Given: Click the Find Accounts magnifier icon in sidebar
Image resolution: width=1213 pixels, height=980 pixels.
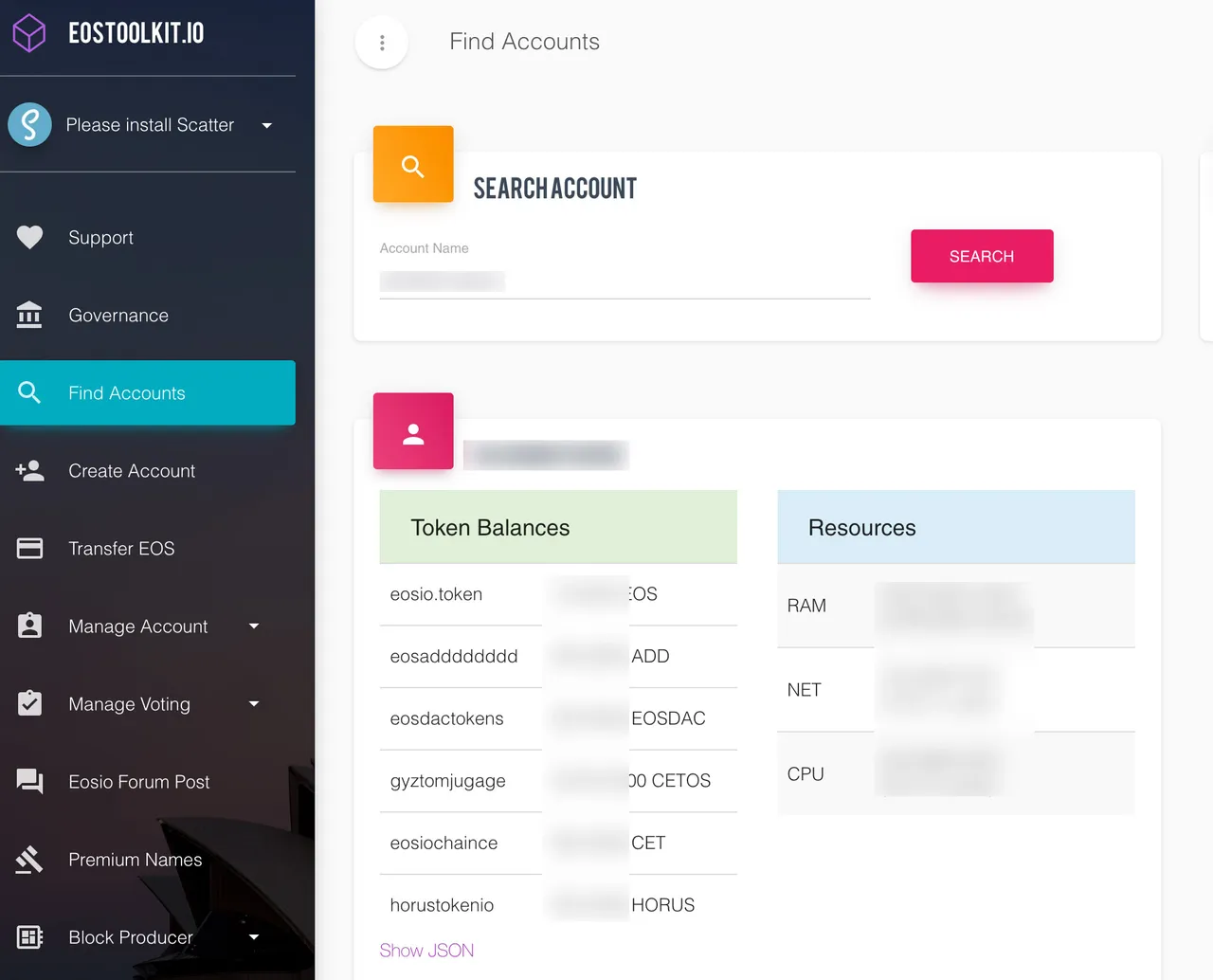Looking at the screenshot, I should click(x=29, y=392).
